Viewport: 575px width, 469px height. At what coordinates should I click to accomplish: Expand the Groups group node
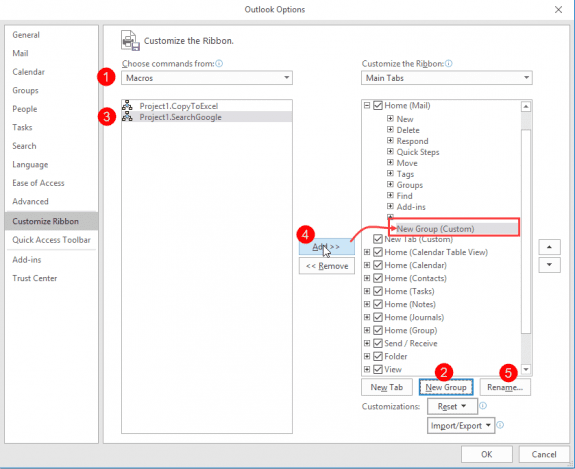point(390,185)
